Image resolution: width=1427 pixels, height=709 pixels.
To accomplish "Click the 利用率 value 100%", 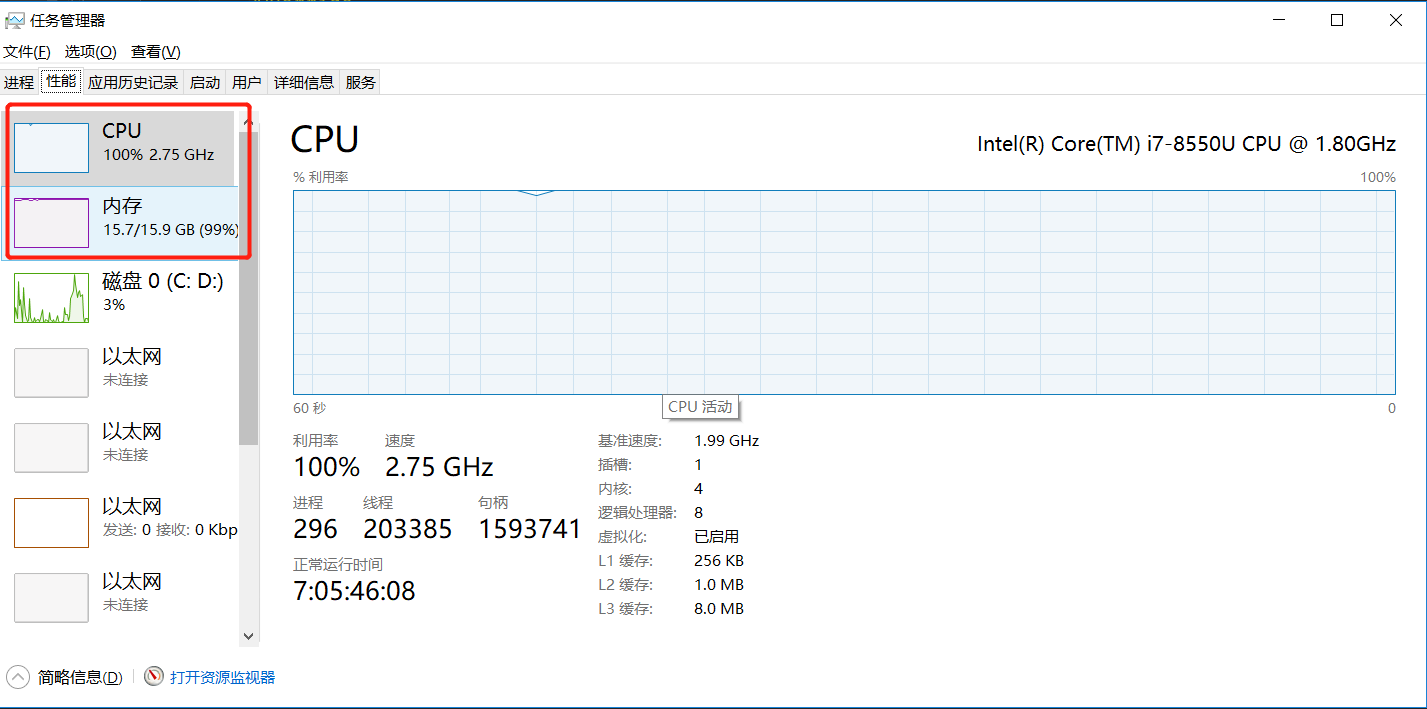I will [326, 467].
